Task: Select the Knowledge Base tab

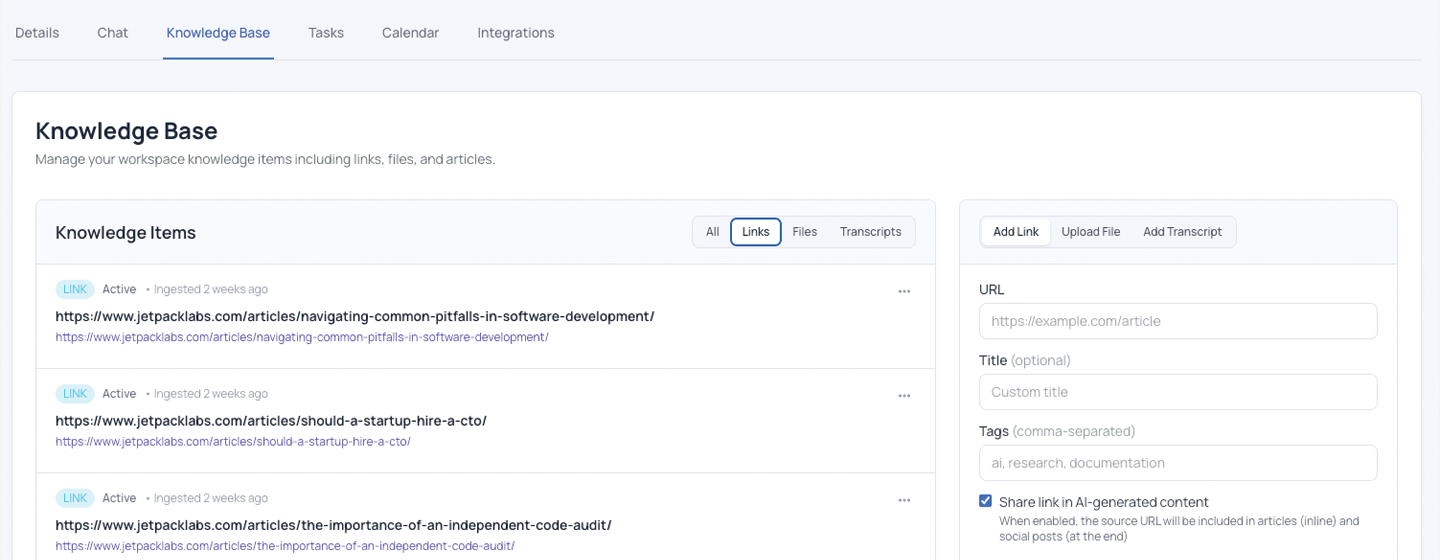Action: [218, 32]
